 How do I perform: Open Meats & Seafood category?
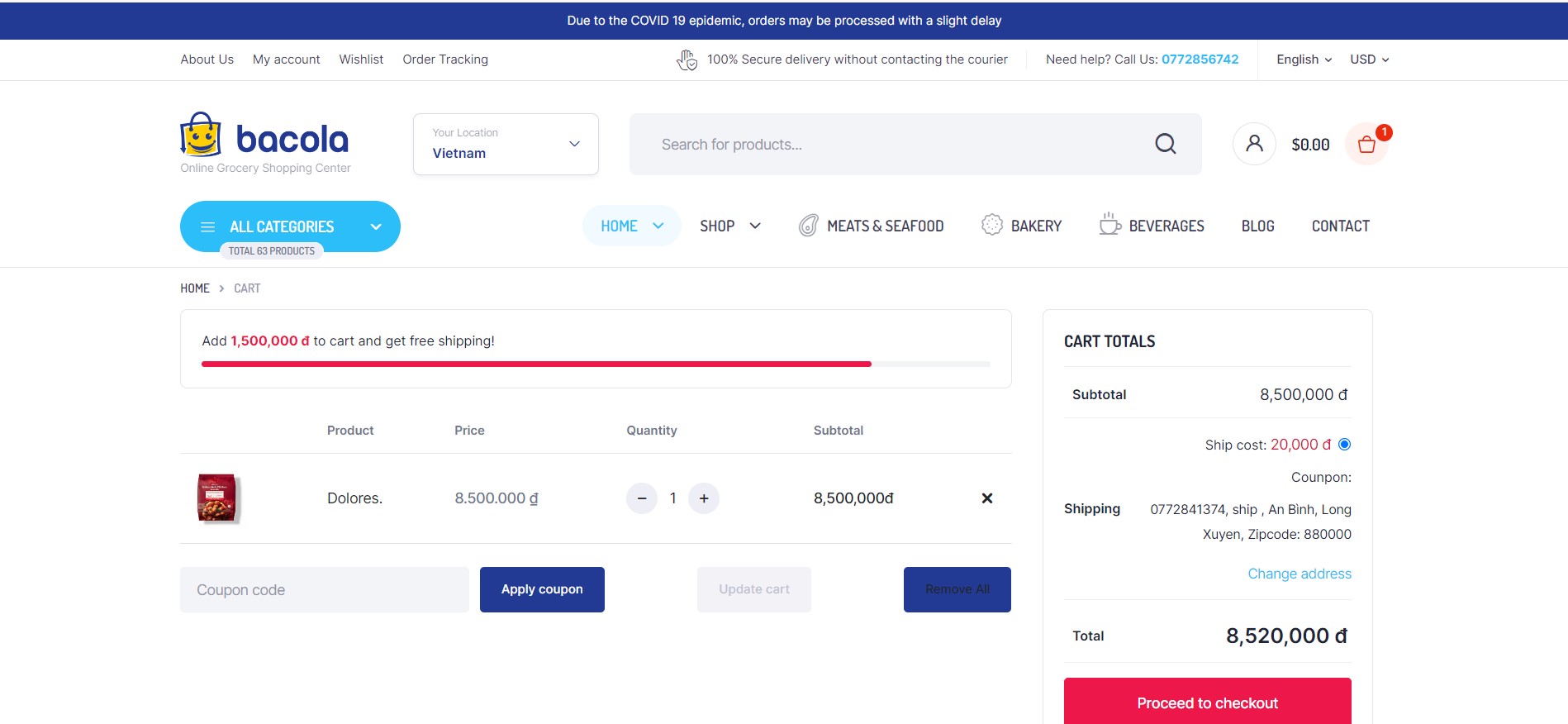pos(871,226)
